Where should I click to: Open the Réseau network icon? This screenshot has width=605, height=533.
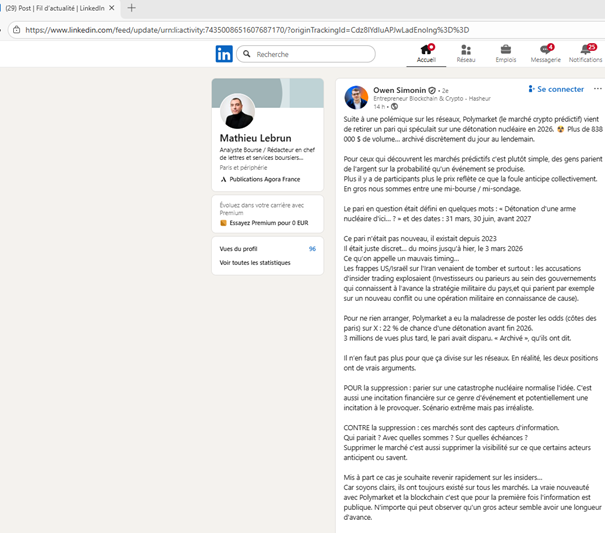click(466, 50)
